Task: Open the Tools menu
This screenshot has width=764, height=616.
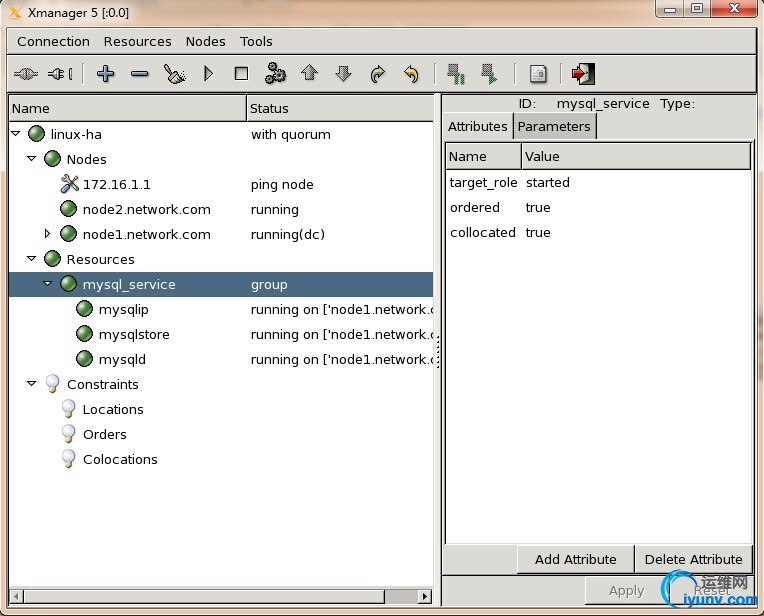Action: click(256, 41)
